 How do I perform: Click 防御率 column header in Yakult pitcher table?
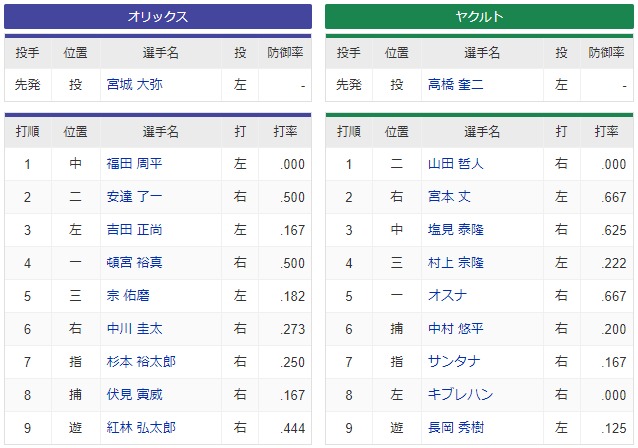[x=606, y=53]
